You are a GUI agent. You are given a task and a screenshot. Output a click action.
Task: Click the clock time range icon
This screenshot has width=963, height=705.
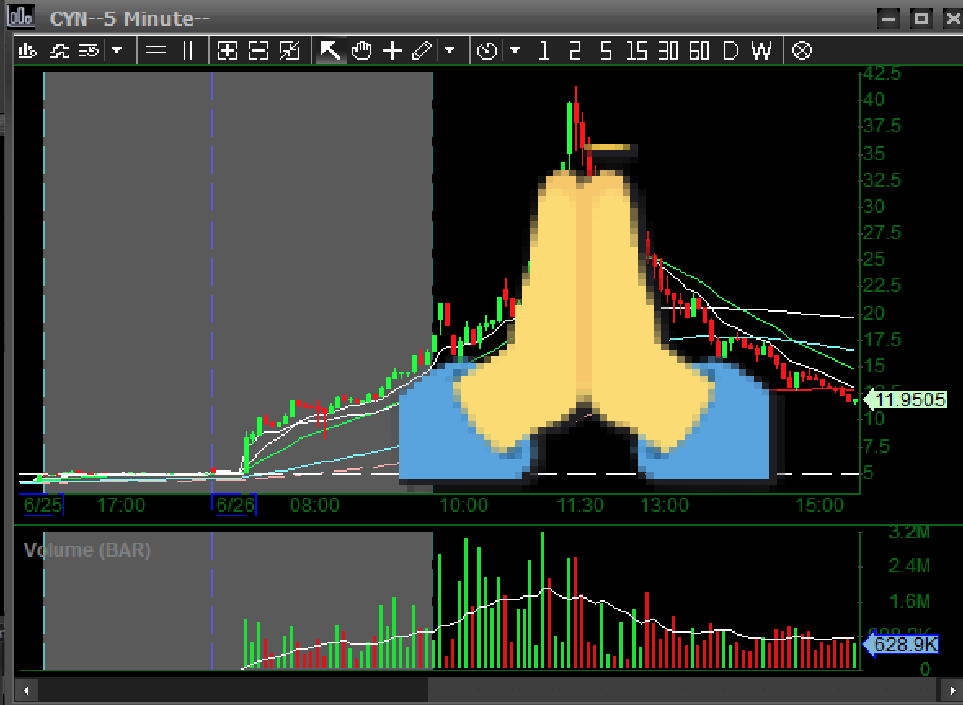(x=487, y=50)
